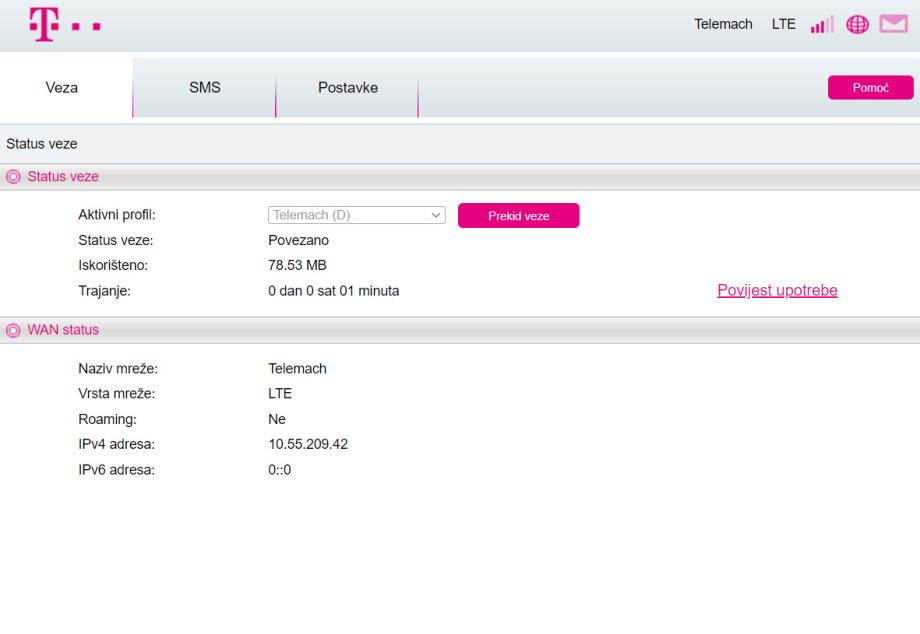
Task: Check the signal strength bars icon
Action: tap(822, 25)
